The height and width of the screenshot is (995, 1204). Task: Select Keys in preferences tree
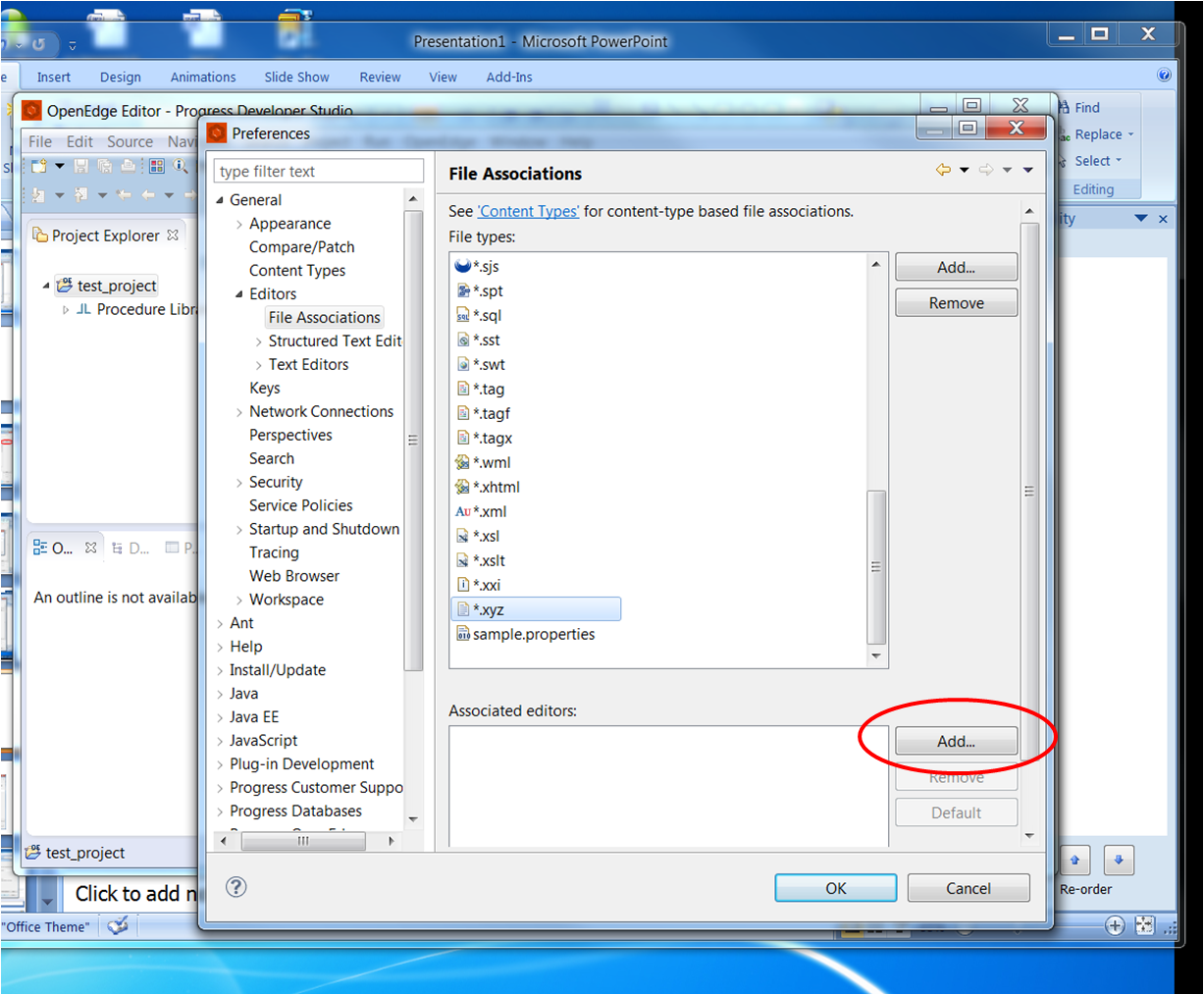tap(265, 389)
